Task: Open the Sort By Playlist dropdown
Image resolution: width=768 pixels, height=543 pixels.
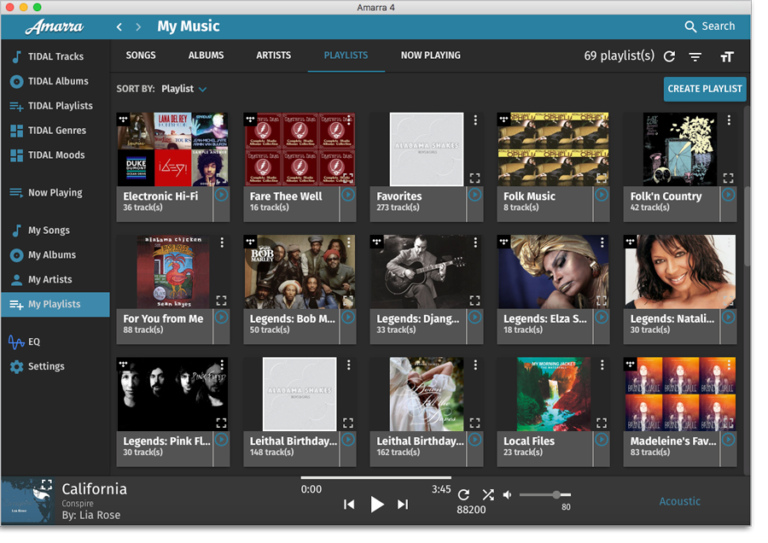Action: (184, 89)
